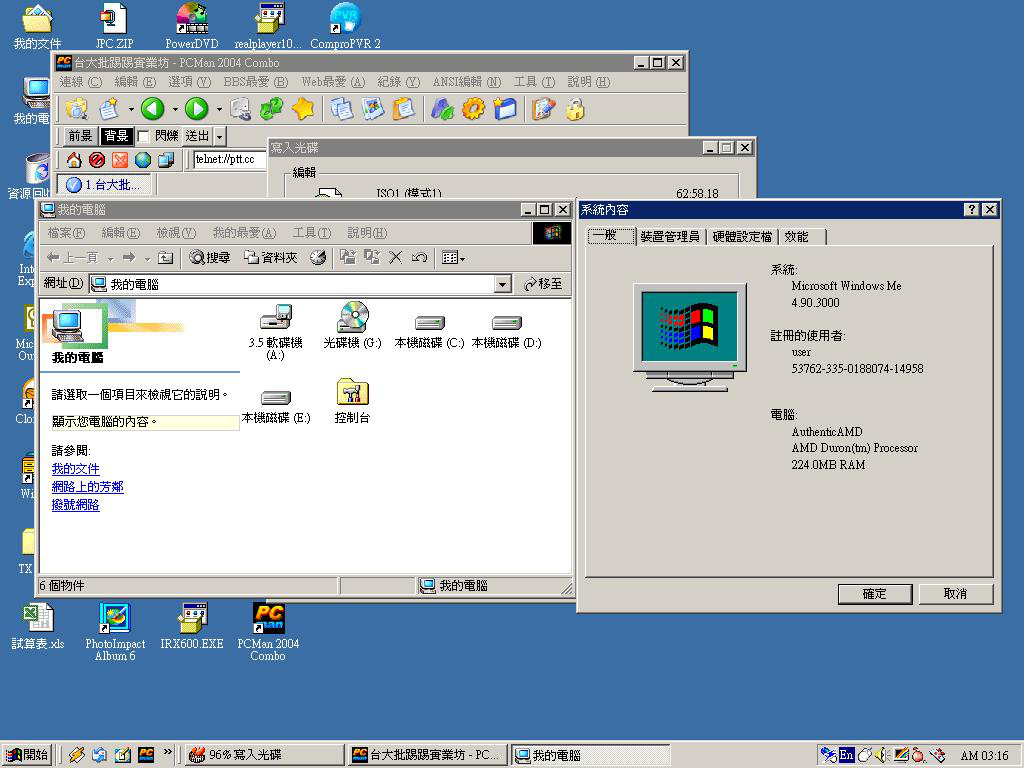
Task: Click the 開始 Start button on taskbar
Action: pyautogui.click(x=27, y=755)
